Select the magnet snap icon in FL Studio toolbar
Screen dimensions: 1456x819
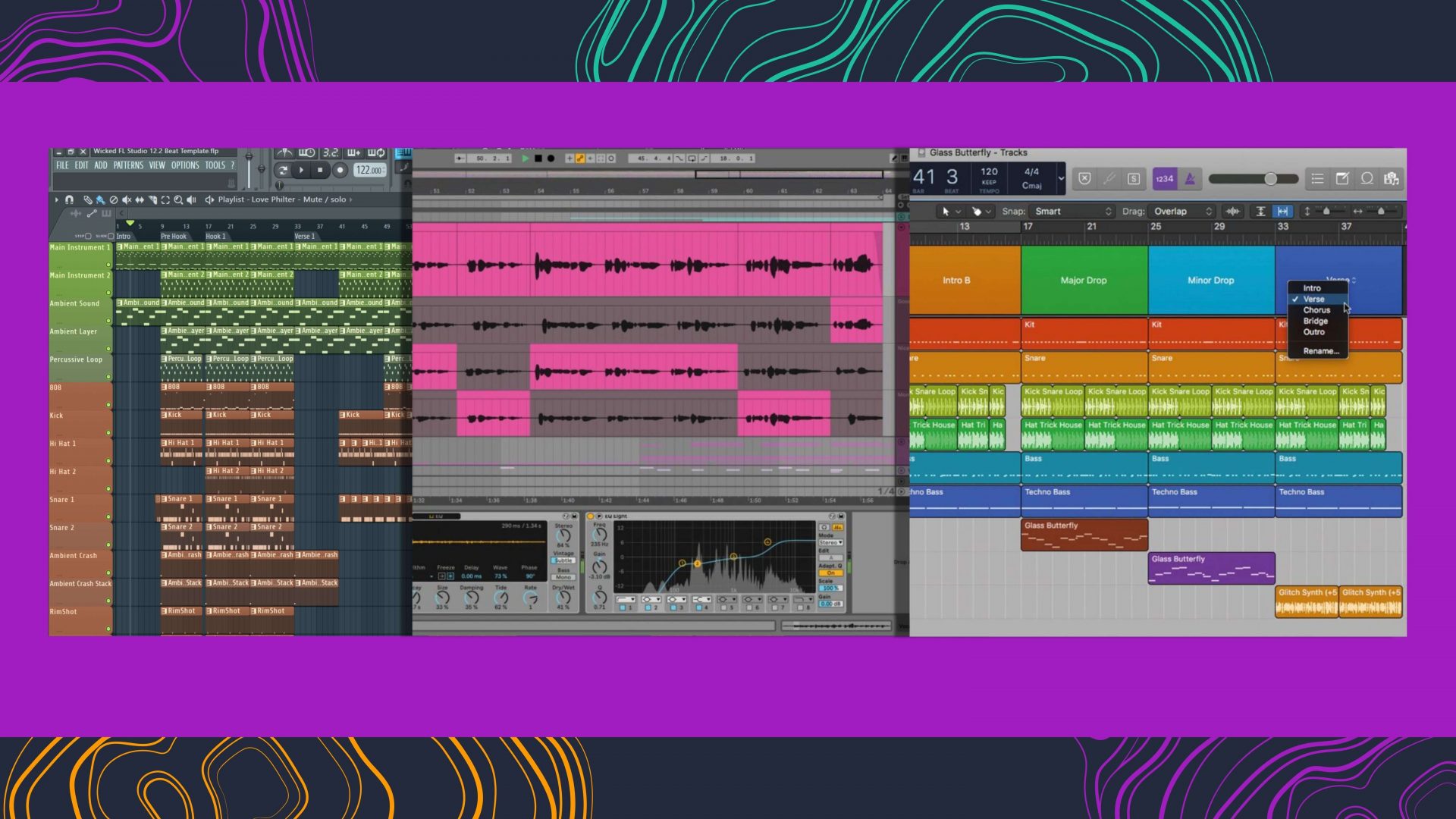pos(70,200)
